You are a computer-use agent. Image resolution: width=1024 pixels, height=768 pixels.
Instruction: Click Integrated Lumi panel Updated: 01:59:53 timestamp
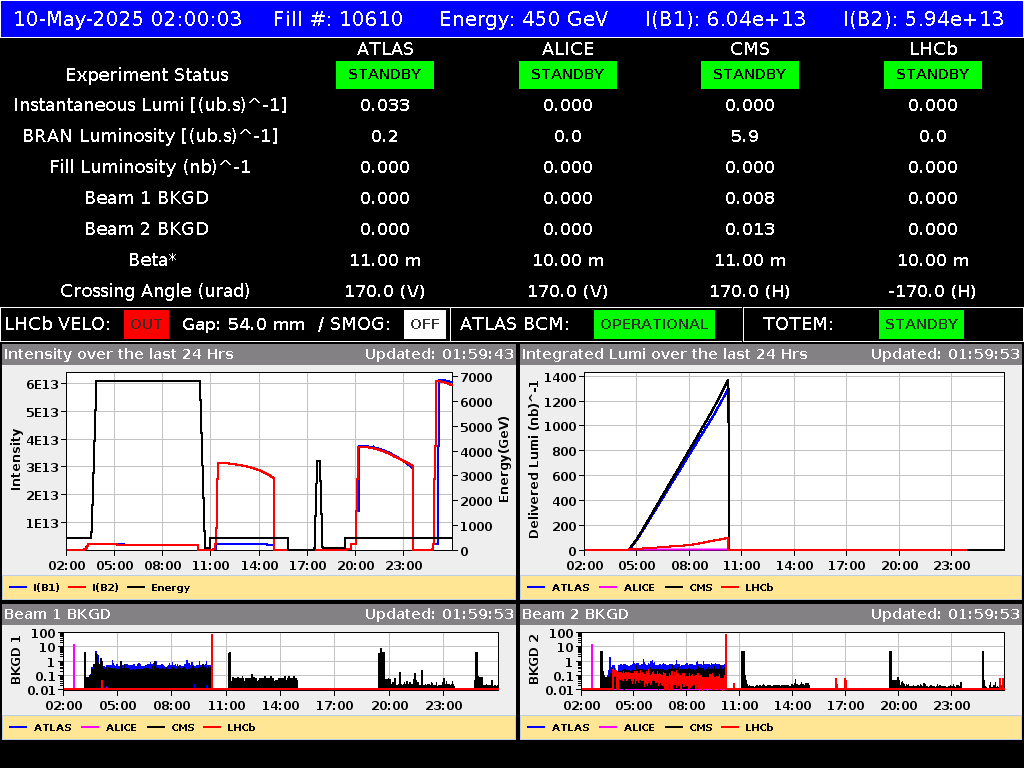coord(944,355)
